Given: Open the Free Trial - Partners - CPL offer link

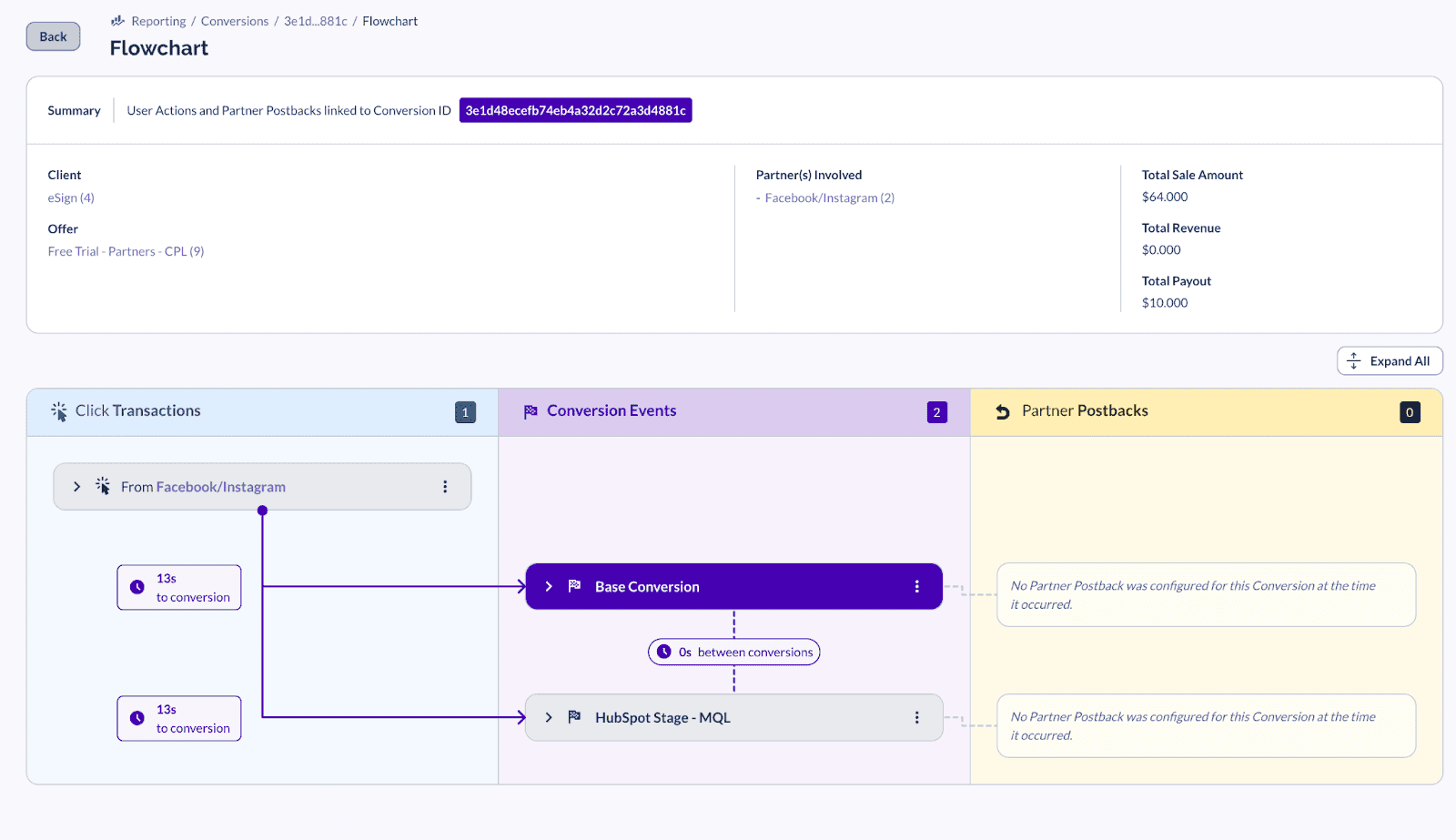Looking at the screenshot, I should coord(125,251).
